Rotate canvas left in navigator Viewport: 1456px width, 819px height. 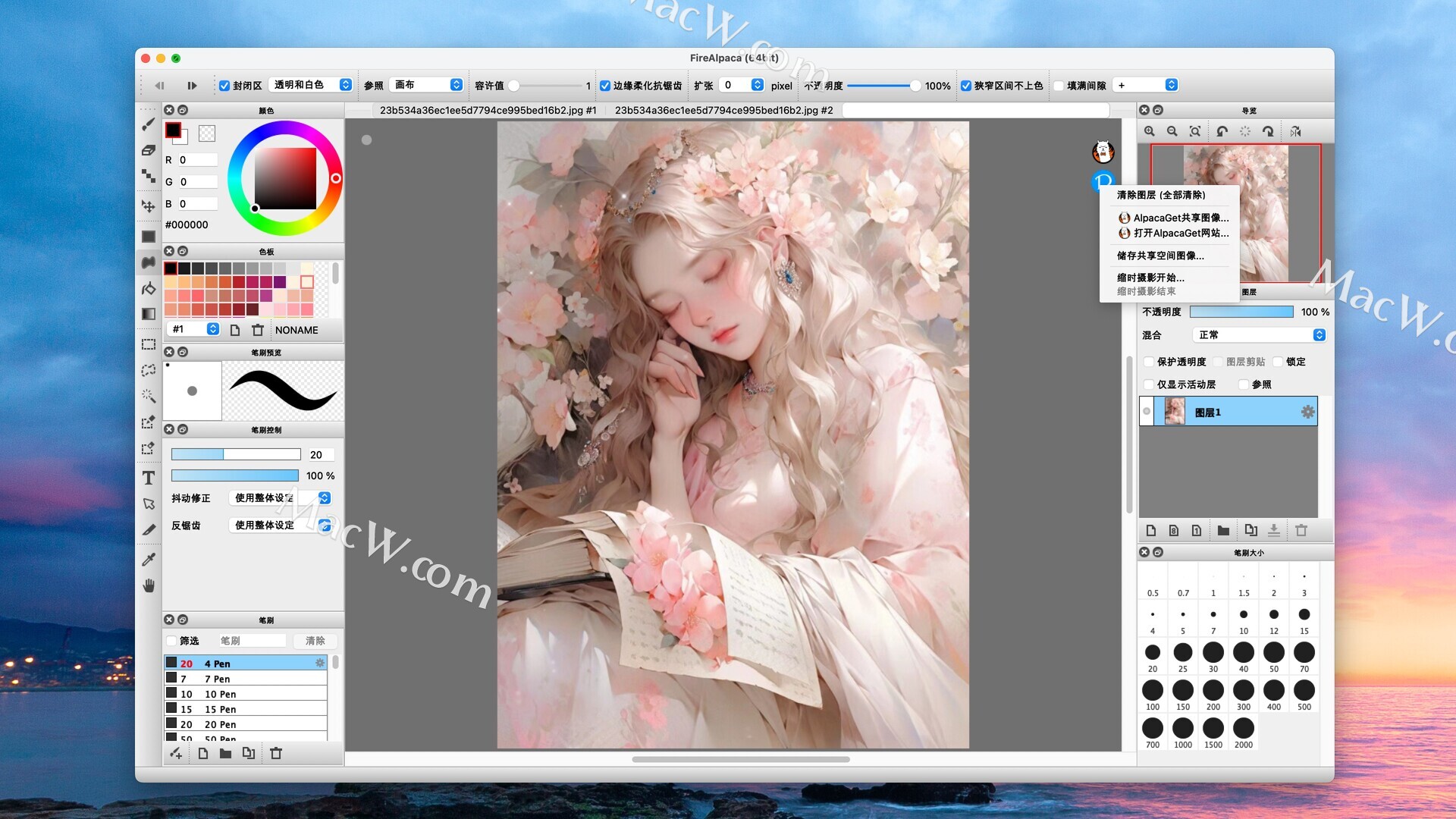1222,131
